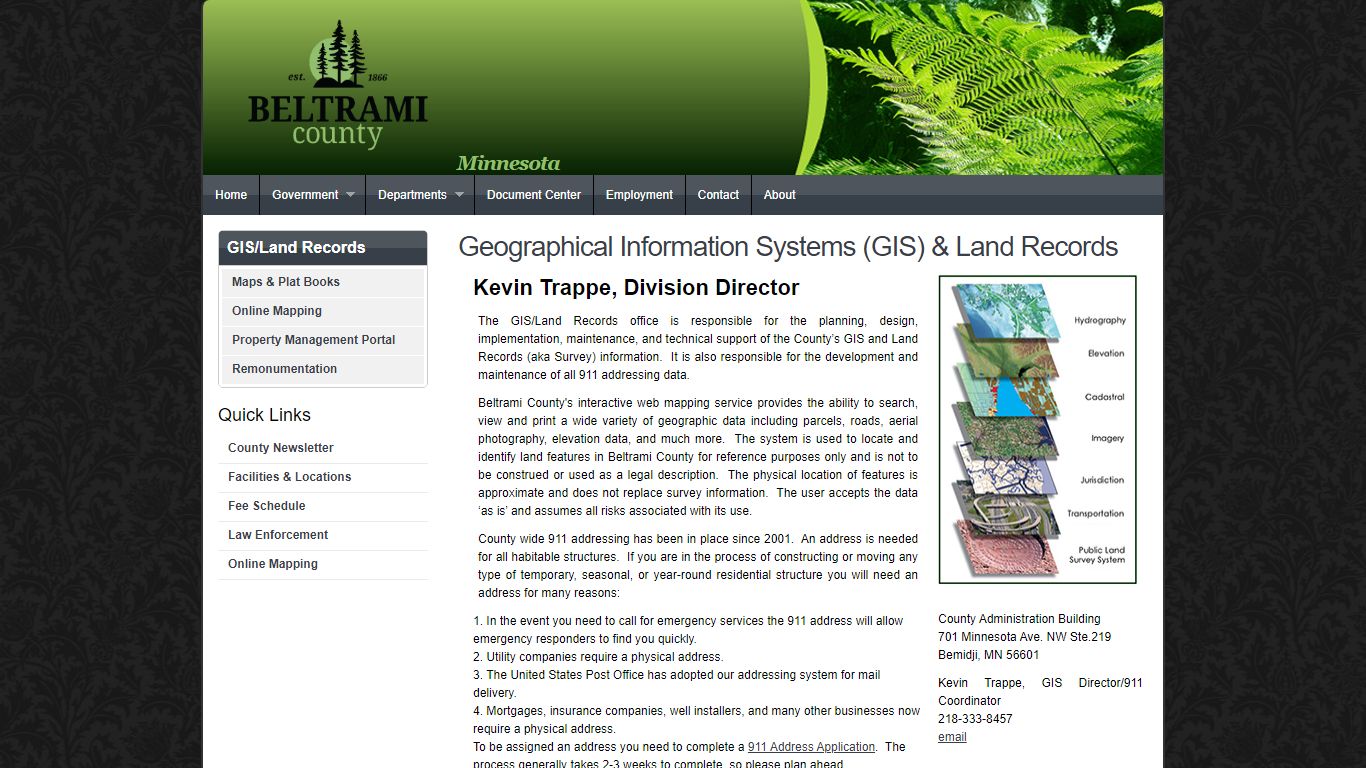Open the Remonumentation page

[x=323, y=369]
